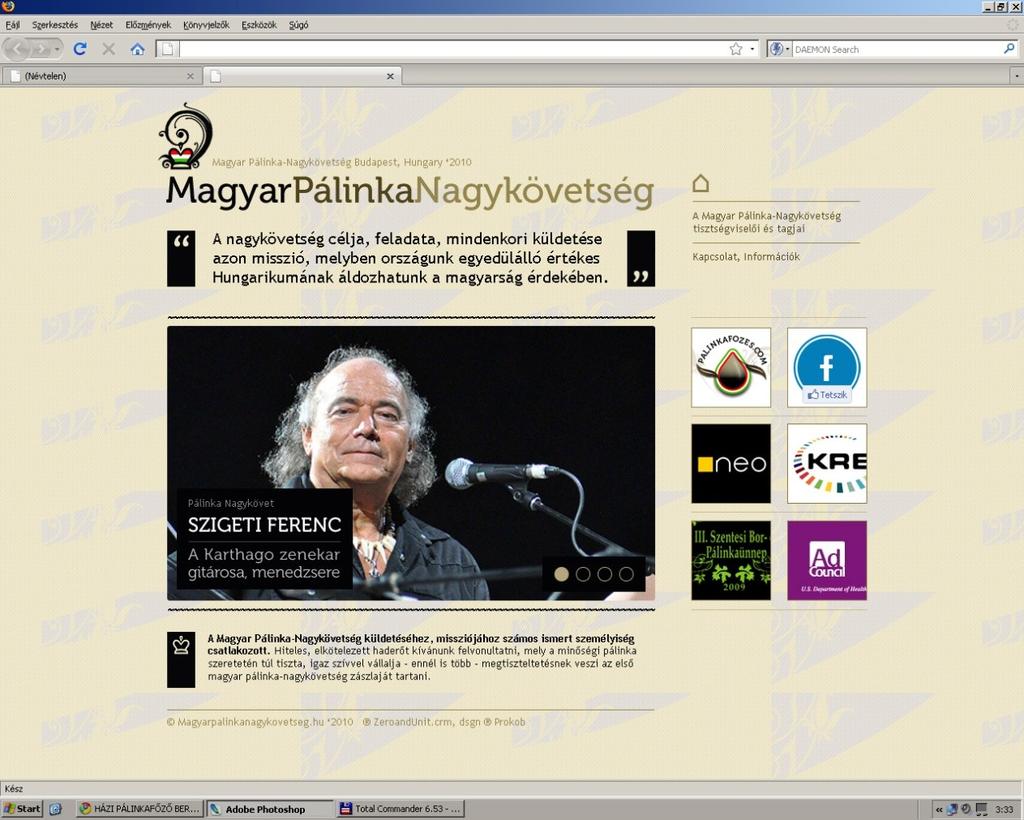The image size is (1024, 820).
Task: Click the house home icon in sidebar
Action: coord(701,183)
